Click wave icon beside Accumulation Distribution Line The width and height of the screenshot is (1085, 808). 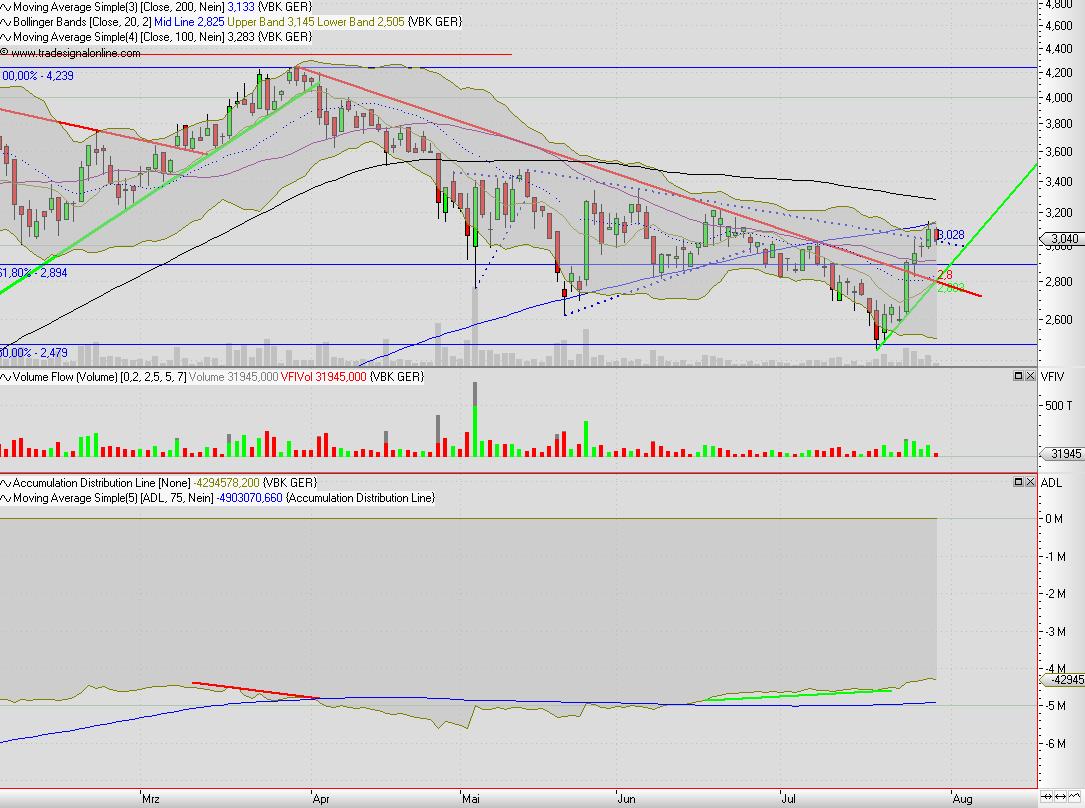[6, 483]
